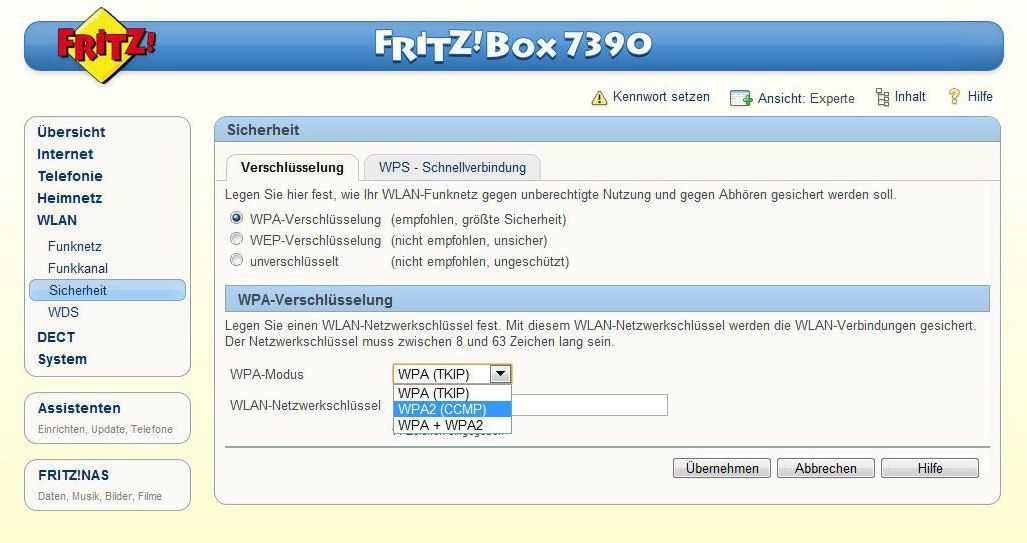Click the warning triangle icon beside Kennwort setzen
Image resolution: width=1027 pixels, height=543 pixels.
599,98
